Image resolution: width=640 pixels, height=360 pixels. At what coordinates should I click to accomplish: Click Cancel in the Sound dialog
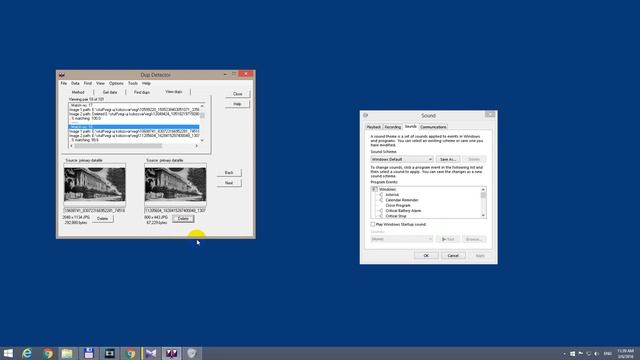coord(453,256)
